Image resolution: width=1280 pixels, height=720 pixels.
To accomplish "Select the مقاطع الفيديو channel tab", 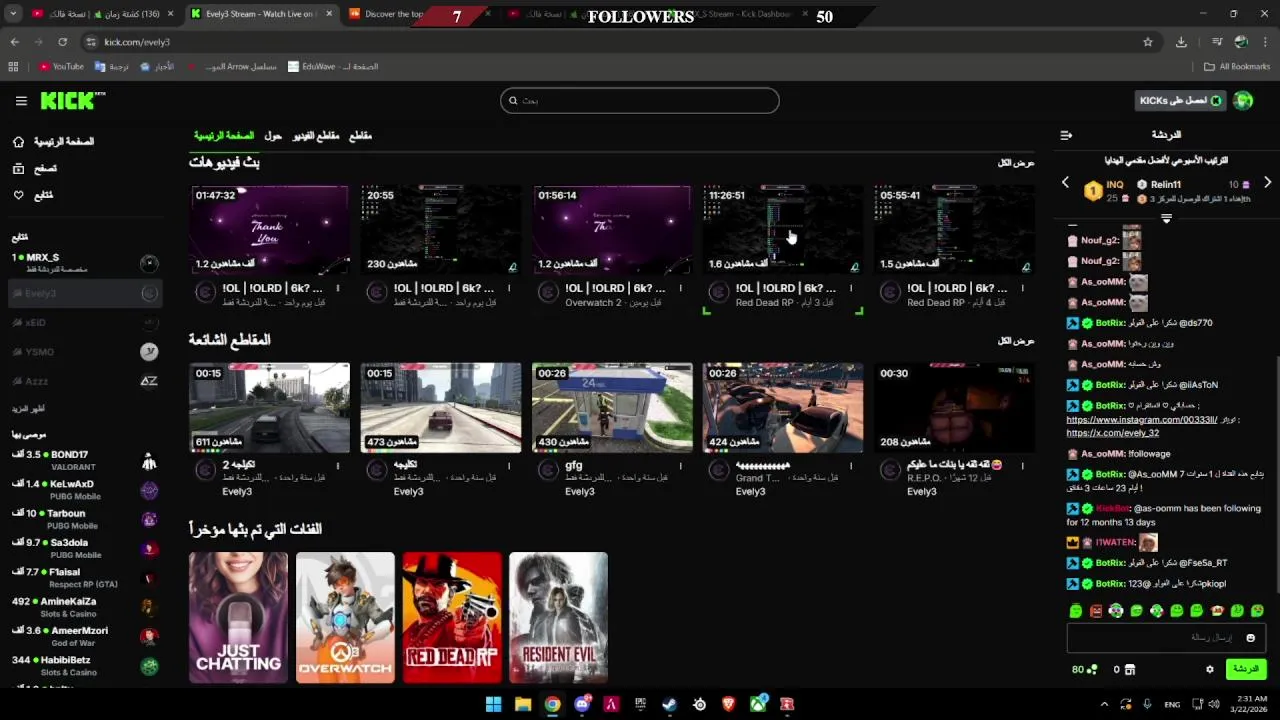I will [315, 136].
